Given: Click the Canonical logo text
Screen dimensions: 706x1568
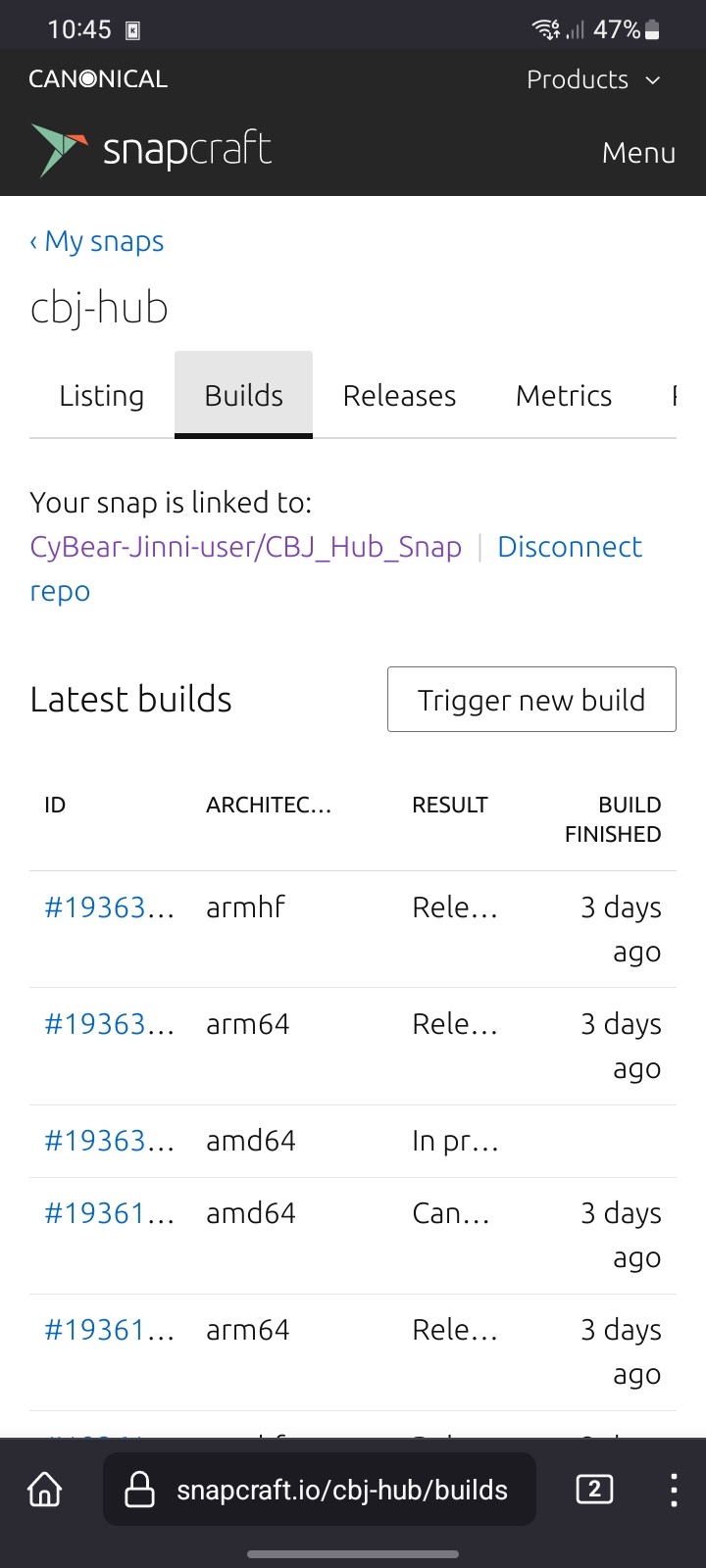Looking at the screenshot, I should coord(98,79).
